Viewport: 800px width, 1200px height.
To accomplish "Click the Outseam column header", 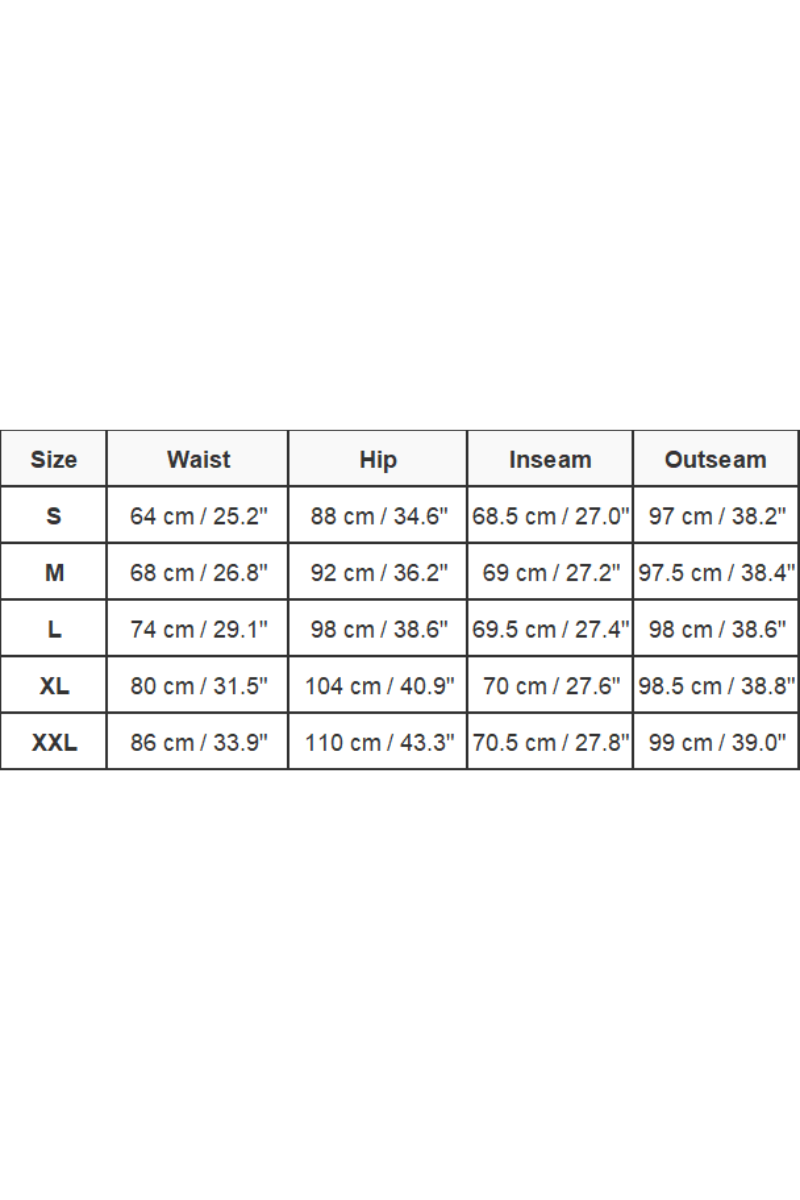I will pos(716,459).
